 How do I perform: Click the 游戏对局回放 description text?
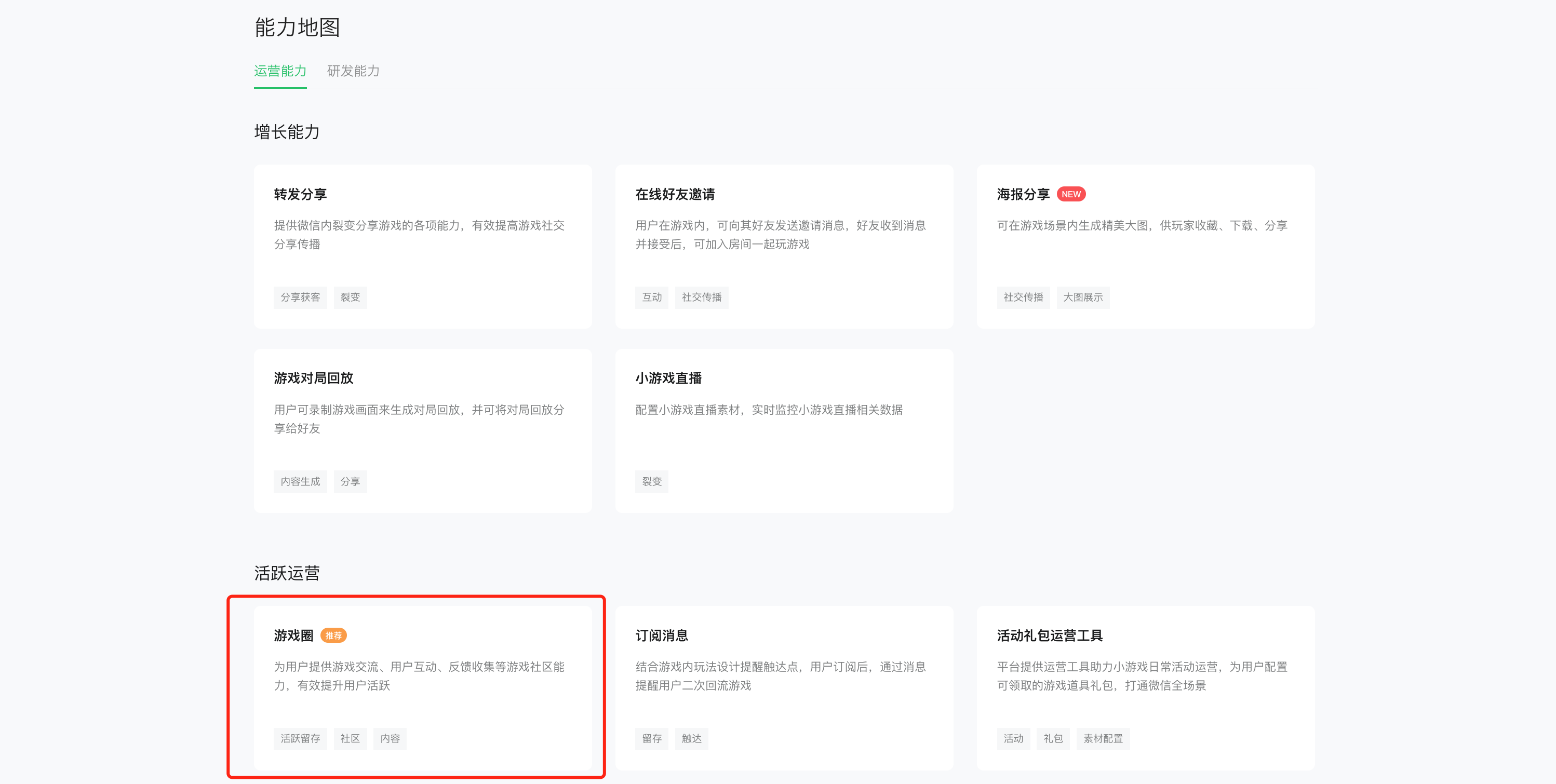(x=419, y=419)
